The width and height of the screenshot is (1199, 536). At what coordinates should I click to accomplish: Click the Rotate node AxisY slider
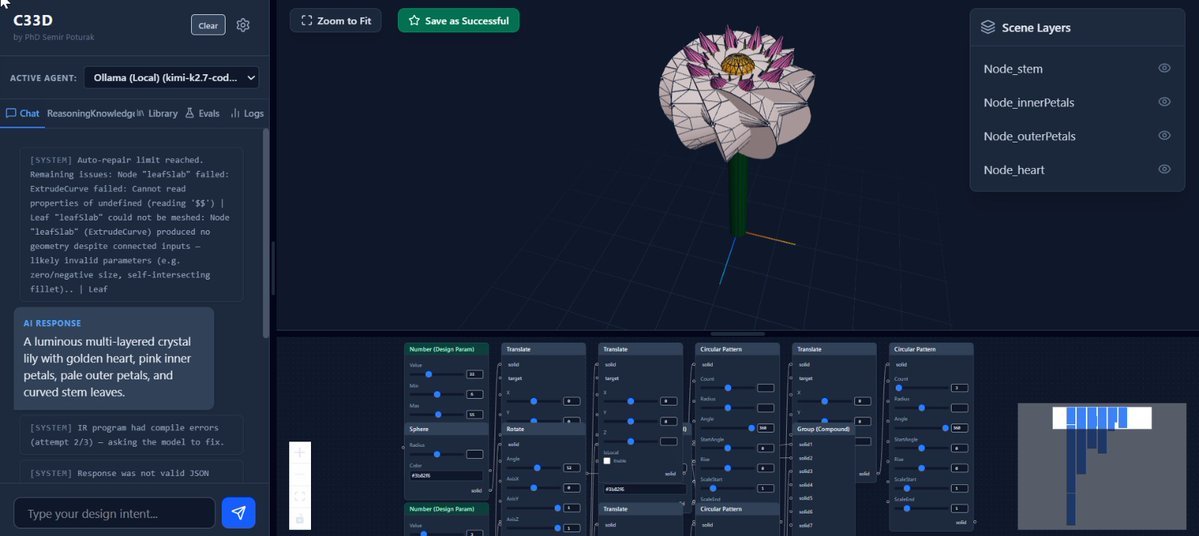coord(534,508)
